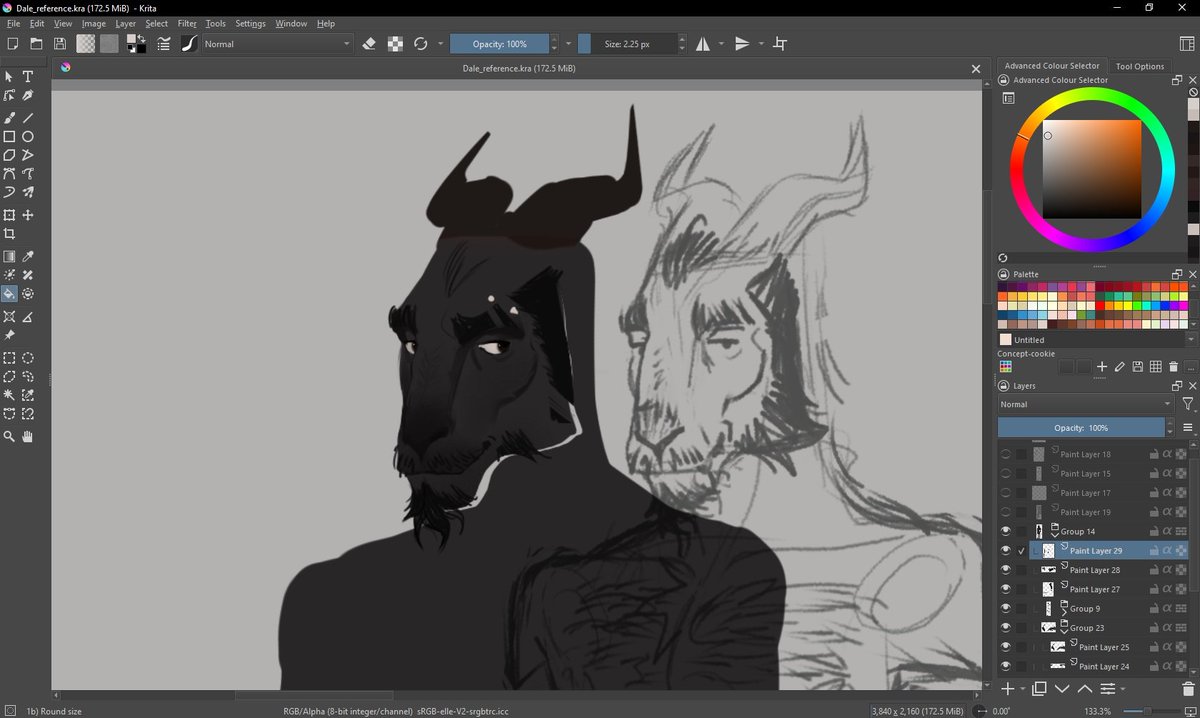Reload the original brush preset
Screen dimensions: 1200x718
(421, 44)
